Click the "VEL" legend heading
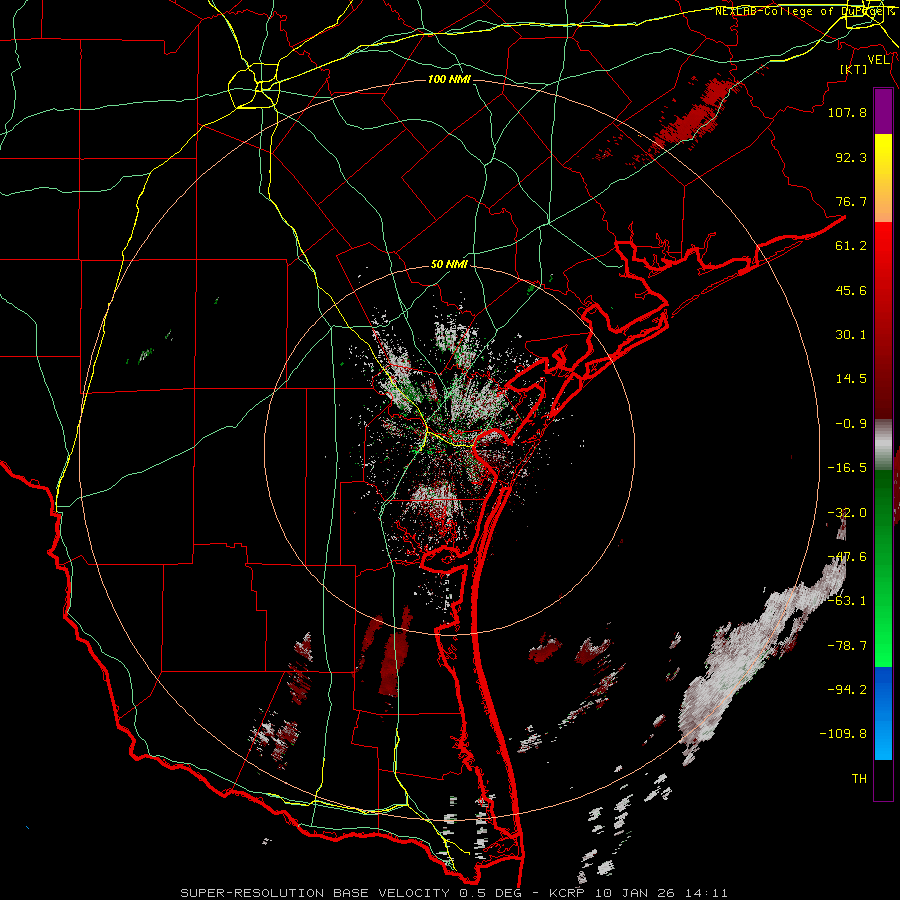This screenshot has width=900, height=900. coord(878,59)
